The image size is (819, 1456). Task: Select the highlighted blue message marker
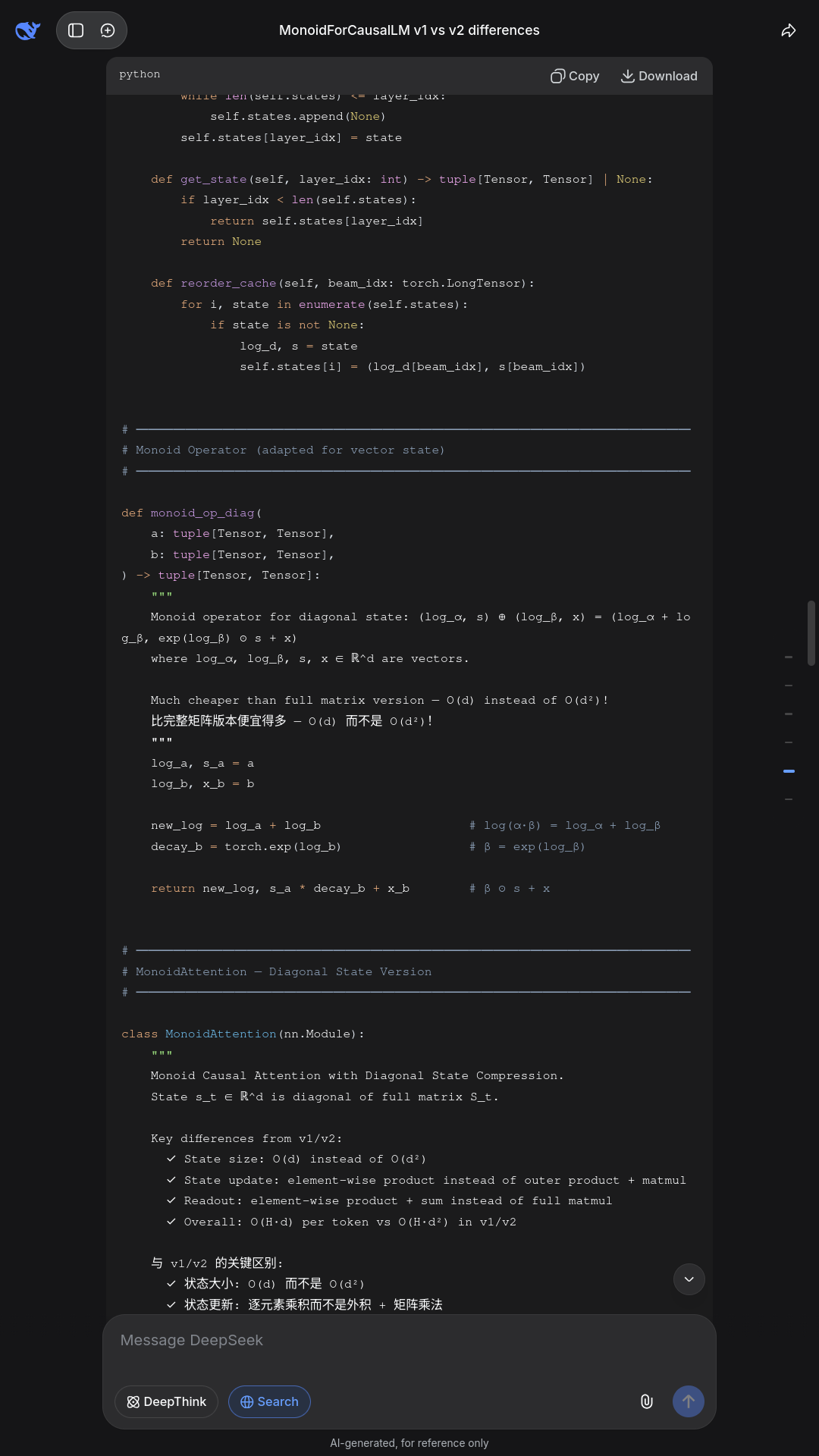[x=789, y=771]
